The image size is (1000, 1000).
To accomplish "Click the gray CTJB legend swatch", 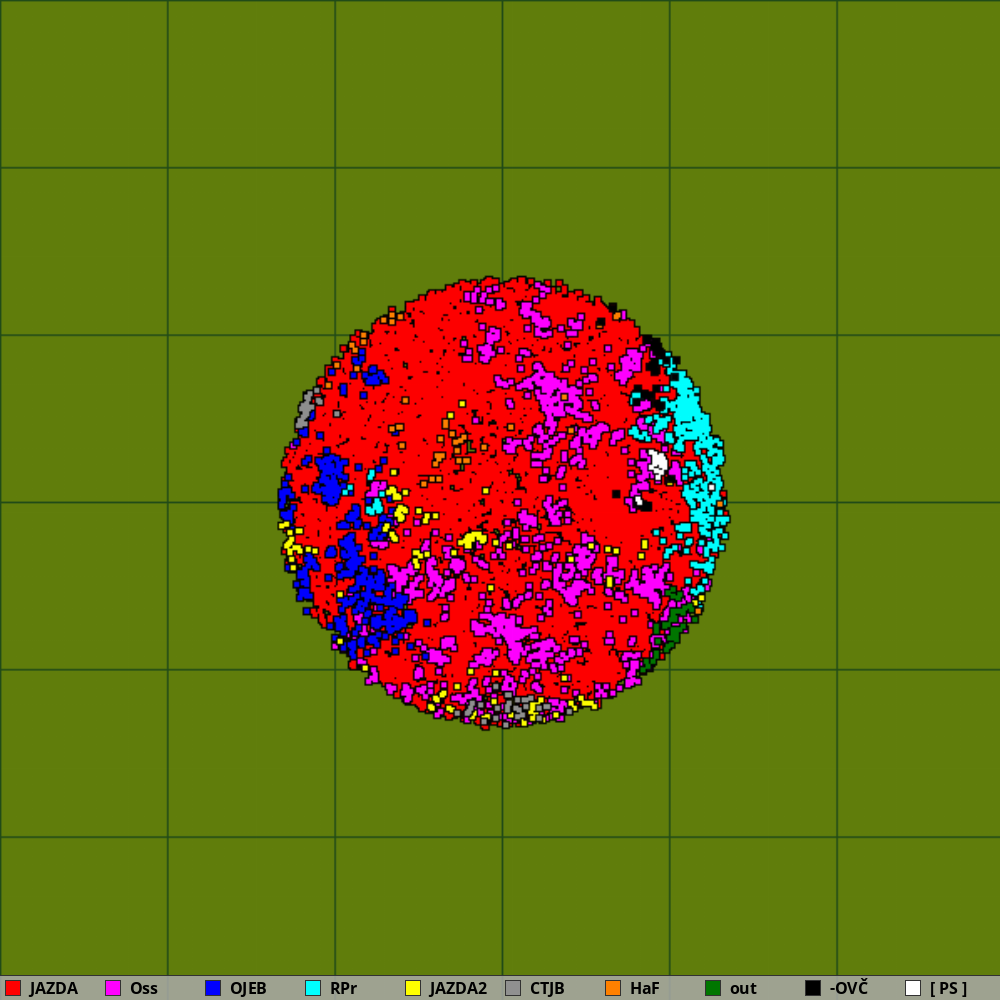I will [x=513, y=988].
